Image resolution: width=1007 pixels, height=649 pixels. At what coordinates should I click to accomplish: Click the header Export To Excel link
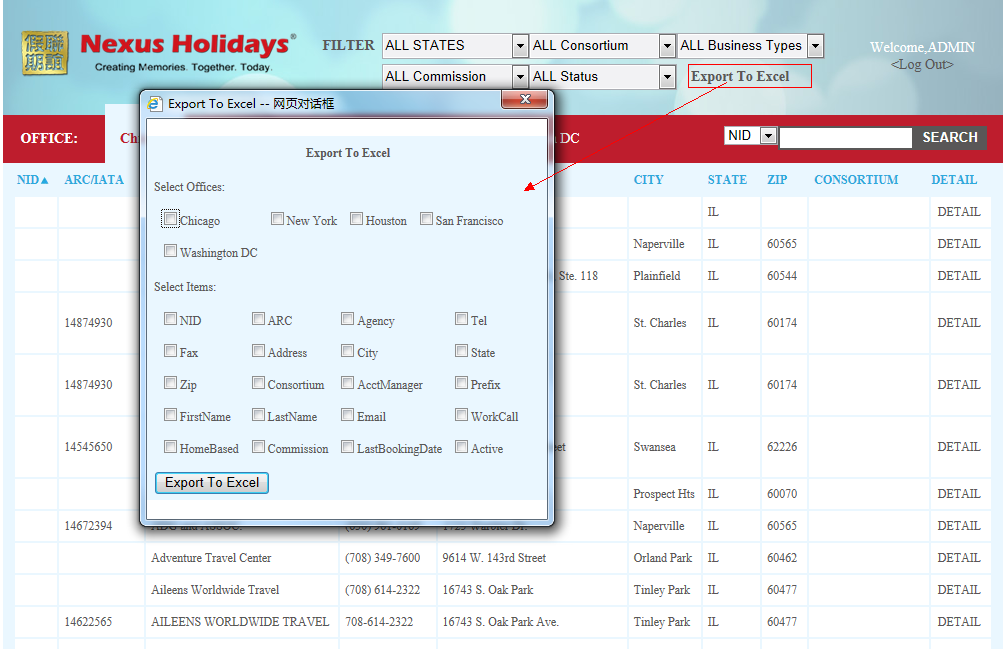740,76
